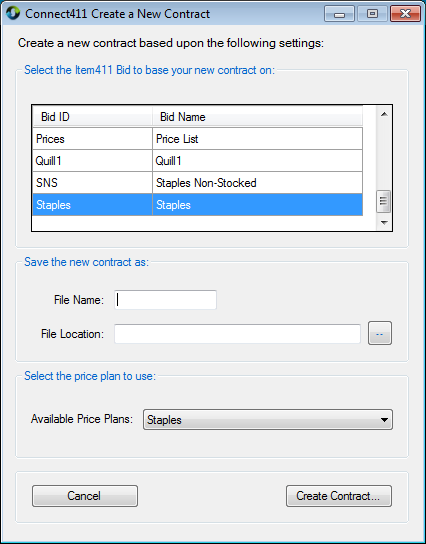Click the Connect411 app icon in title bar
Screen dimensions: 426x544
tap(13, 14)
